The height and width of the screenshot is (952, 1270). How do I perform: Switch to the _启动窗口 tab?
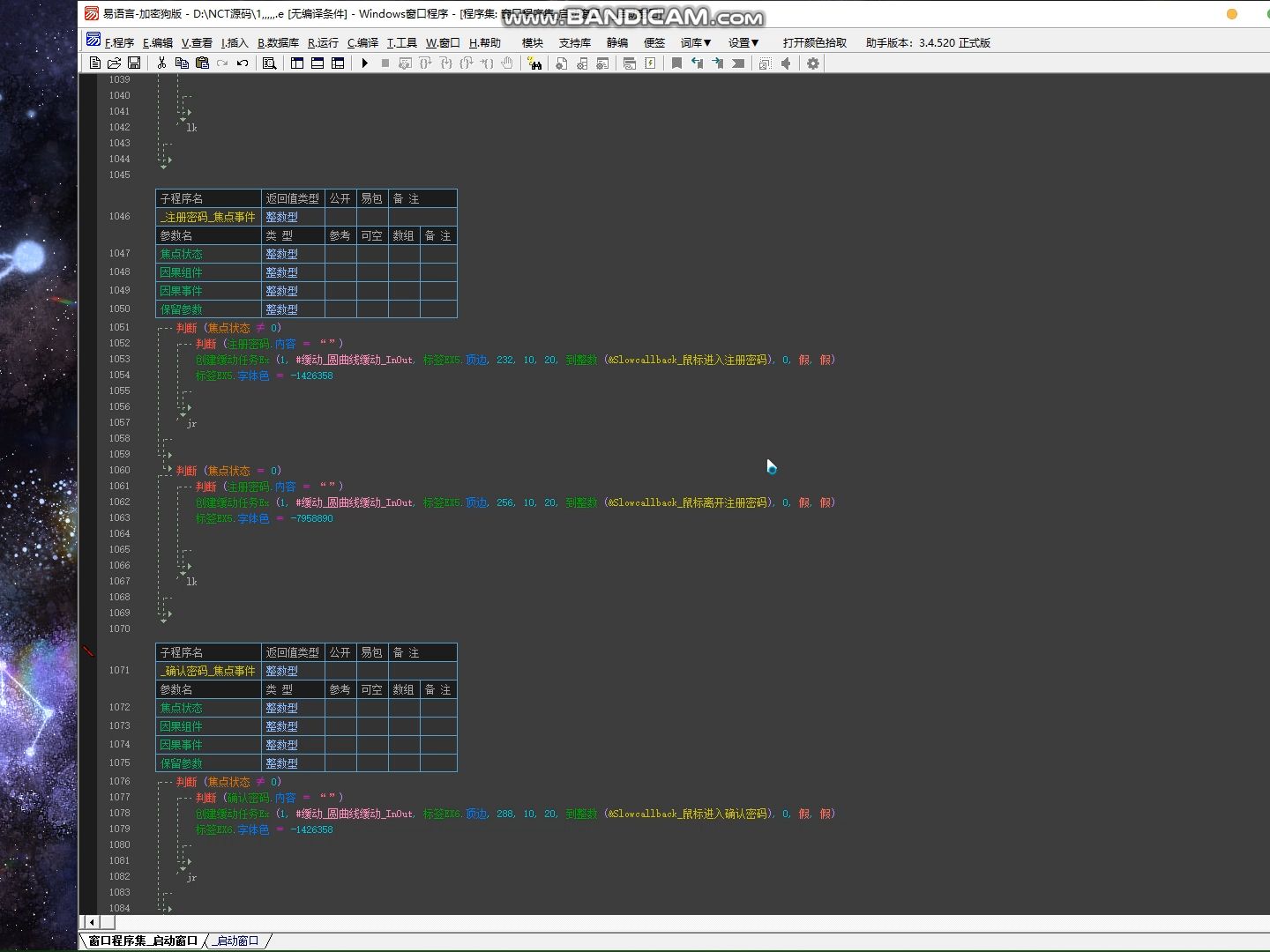pos(237,941)
